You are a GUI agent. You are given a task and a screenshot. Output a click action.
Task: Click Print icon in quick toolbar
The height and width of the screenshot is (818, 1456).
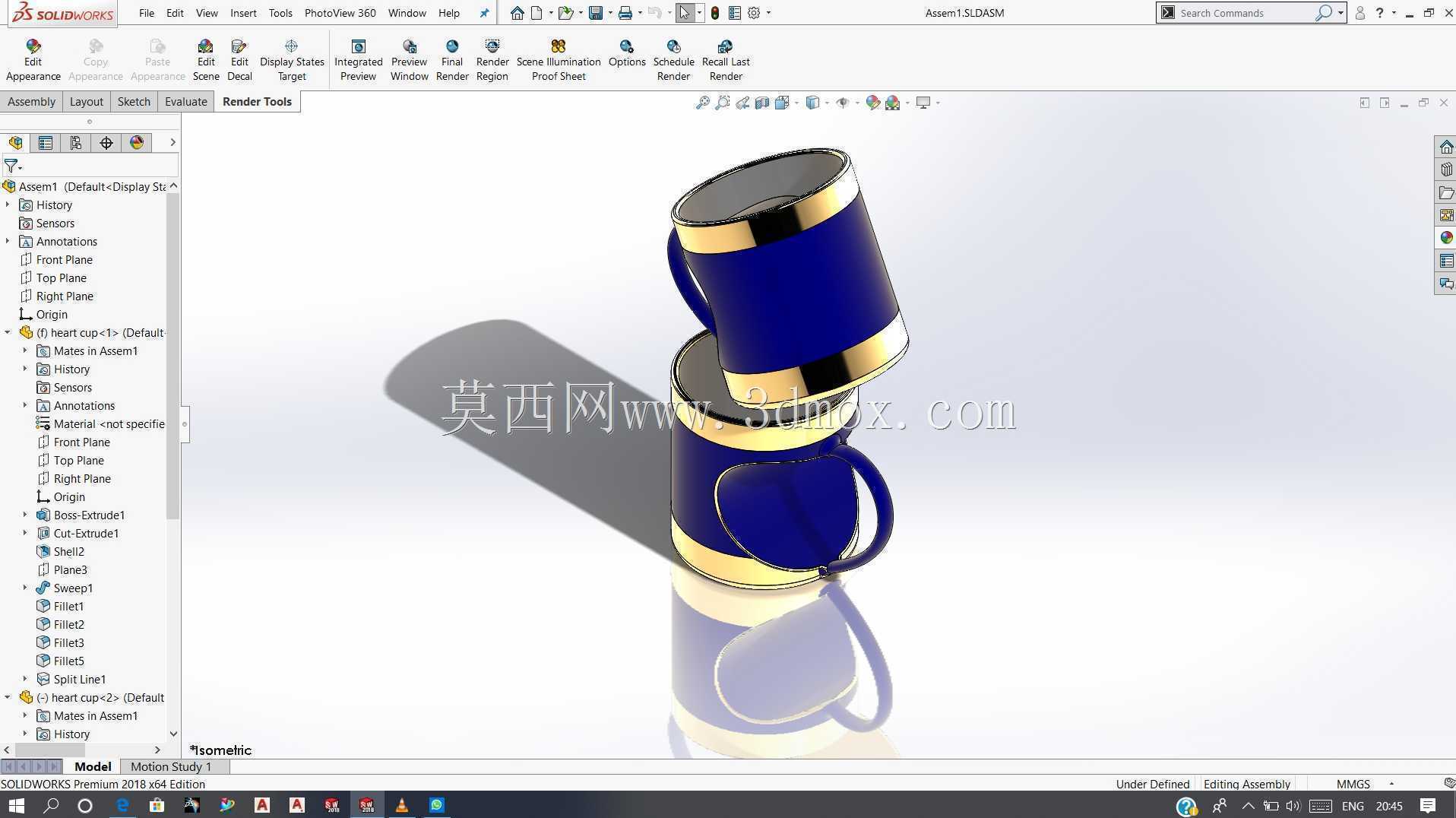pyautogui.click(x=625, y=13)
